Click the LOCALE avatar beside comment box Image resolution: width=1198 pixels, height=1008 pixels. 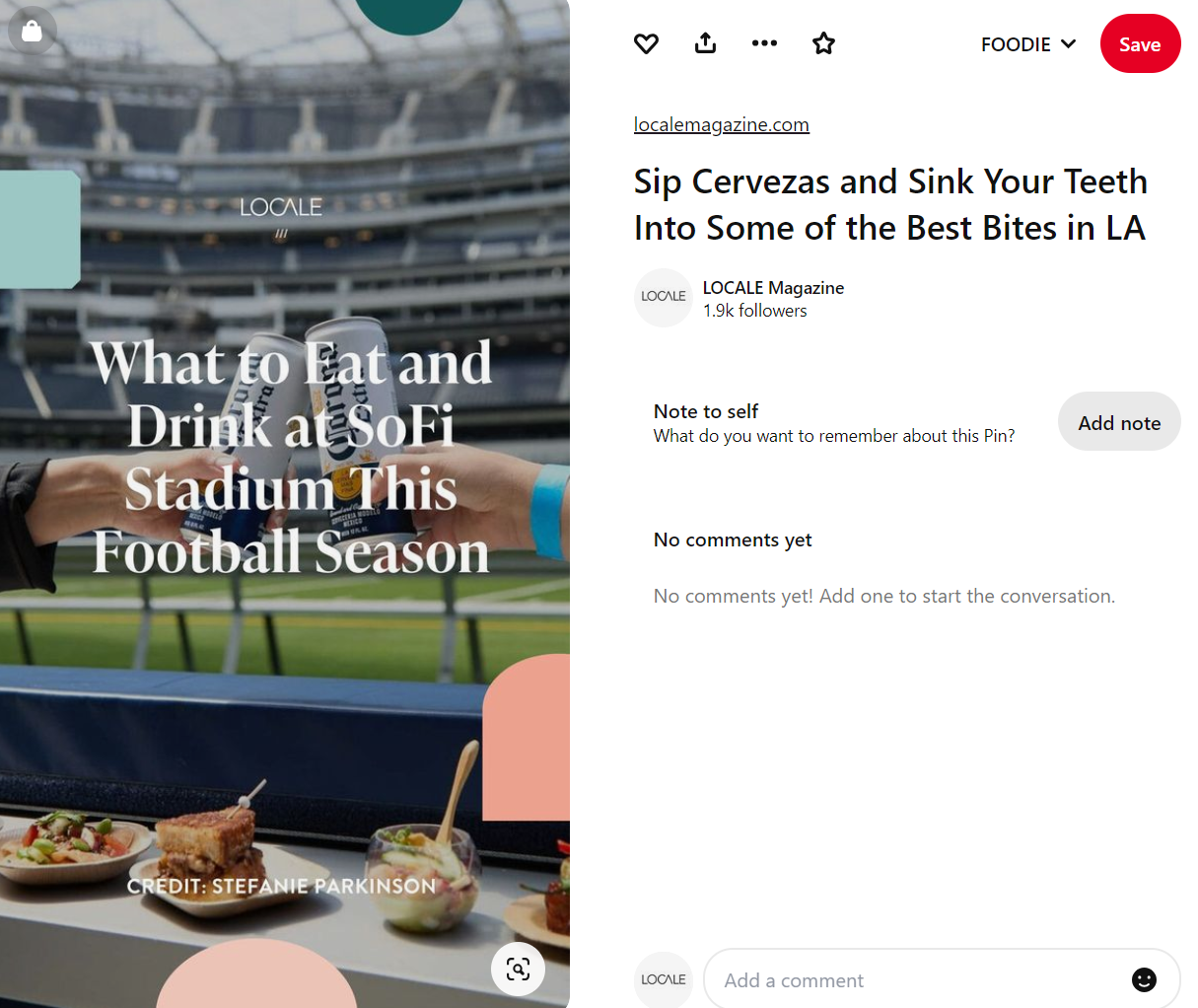click(x=664, y=979)
